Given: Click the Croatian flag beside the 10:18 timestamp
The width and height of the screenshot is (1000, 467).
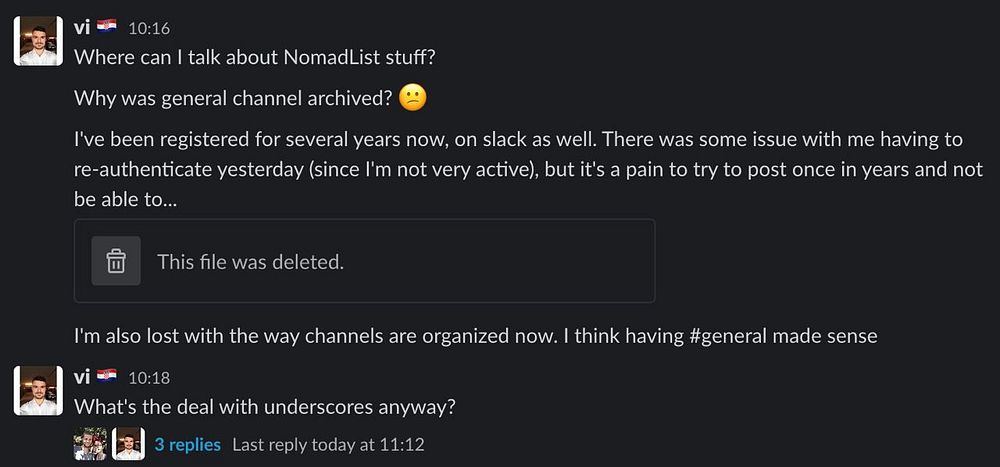Looking at the screenshot, I should (107, 376).
